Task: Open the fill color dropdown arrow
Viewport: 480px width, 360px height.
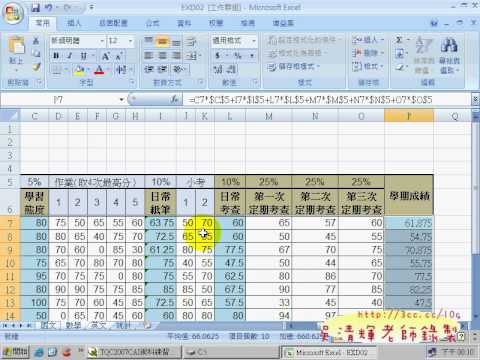Action: [88, 70]
